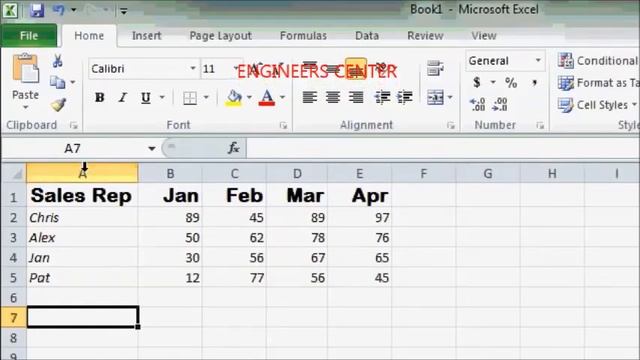Open the Borders dropdown arrow

pos(206,98)
